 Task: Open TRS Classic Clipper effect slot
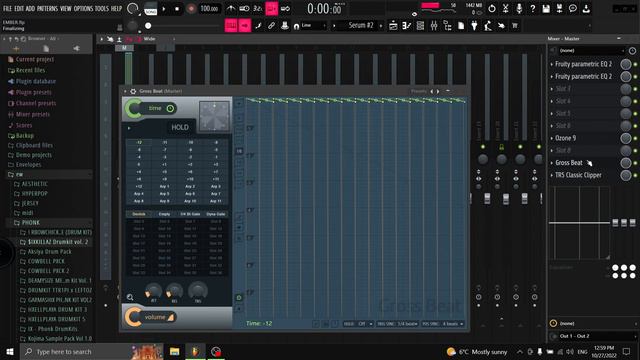[578, 175]
